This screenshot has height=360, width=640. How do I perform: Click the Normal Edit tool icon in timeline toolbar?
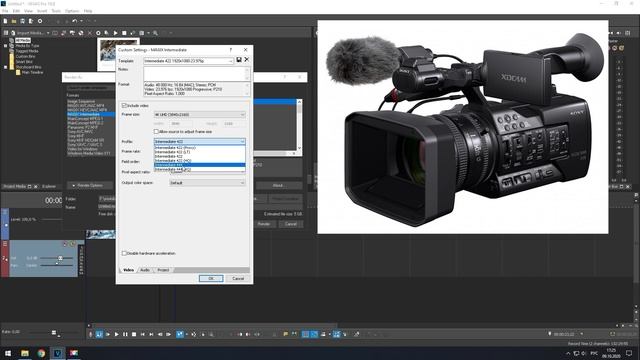point(180,334)
